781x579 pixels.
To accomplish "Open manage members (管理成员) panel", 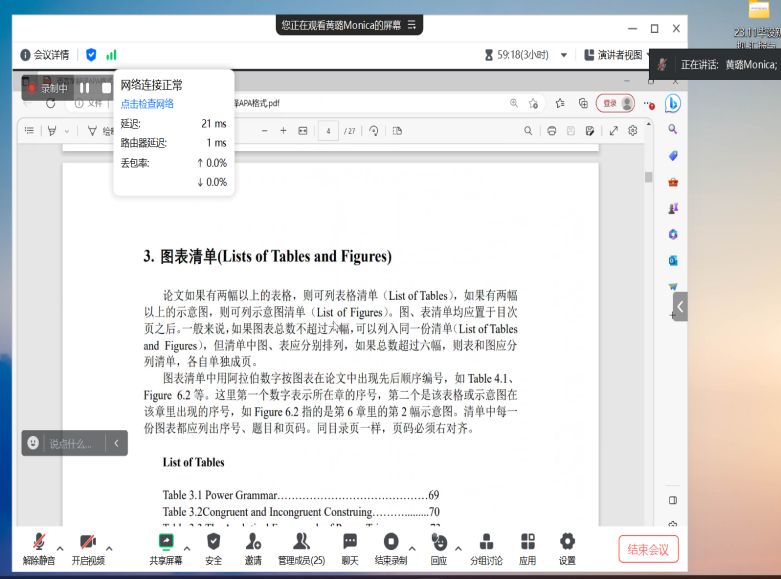I will point(301,548).
